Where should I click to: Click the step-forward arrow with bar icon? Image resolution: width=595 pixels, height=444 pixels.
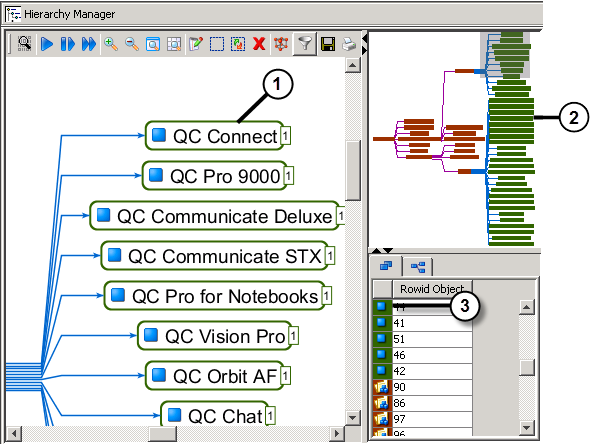pos(68,44)
